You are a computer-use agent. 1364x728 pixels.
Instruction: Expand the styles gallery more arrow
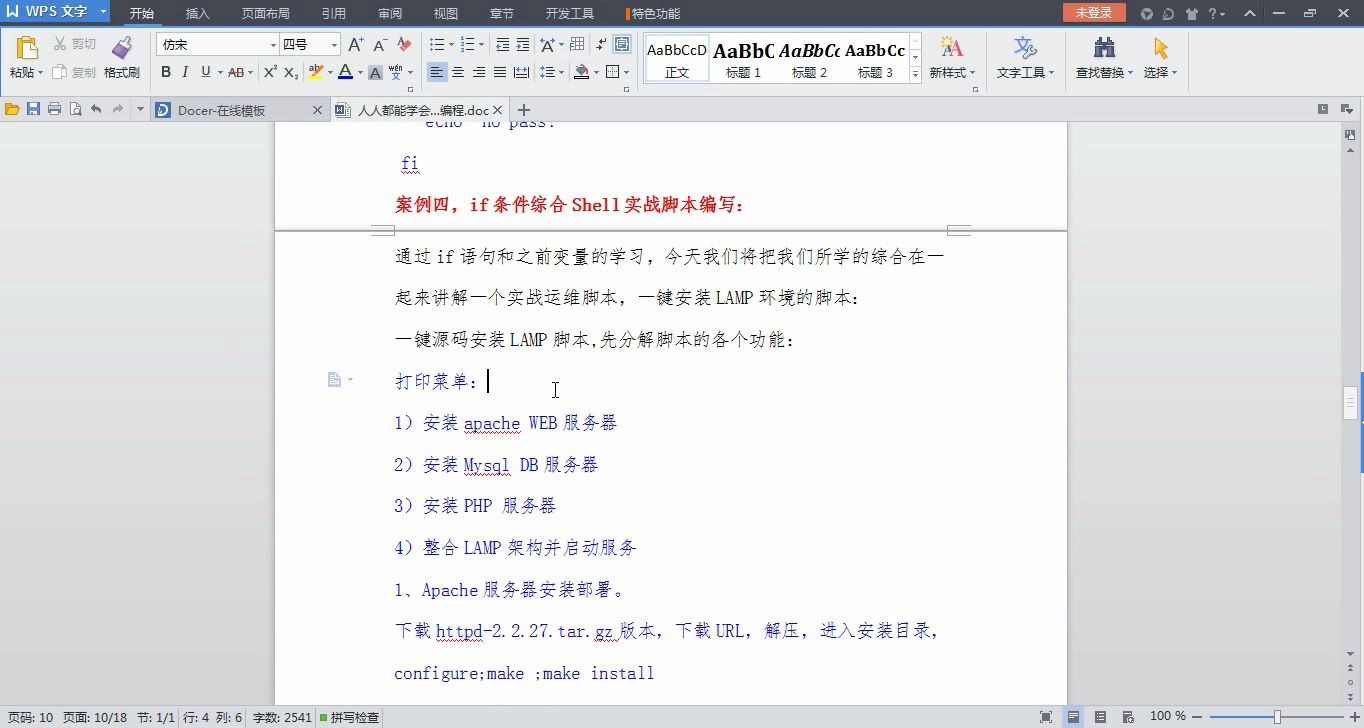[x=915, y=74]
